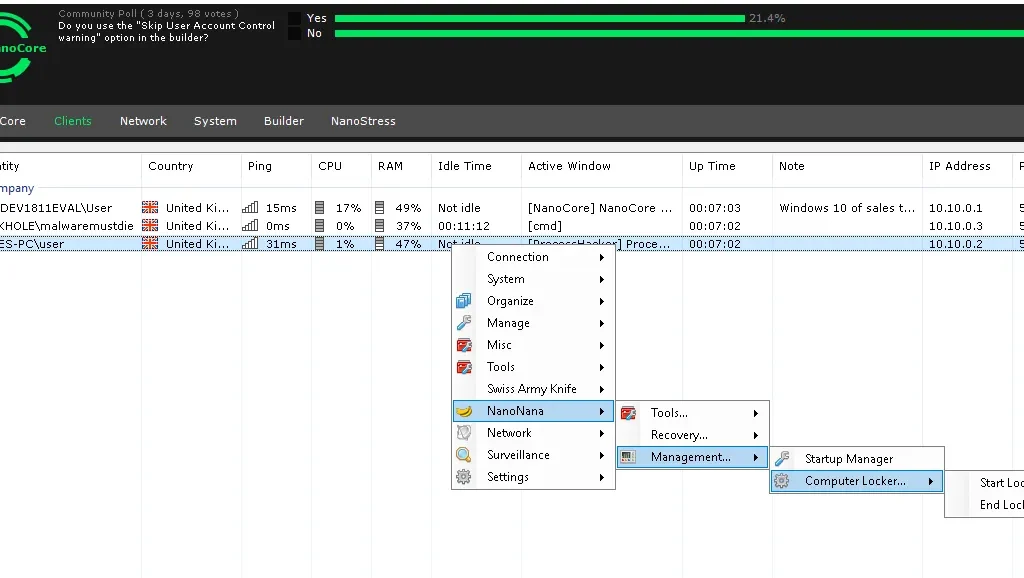Expand the Surveillance submenu arrow
The width and height of the screenshot is (1024, 578).
602,455
